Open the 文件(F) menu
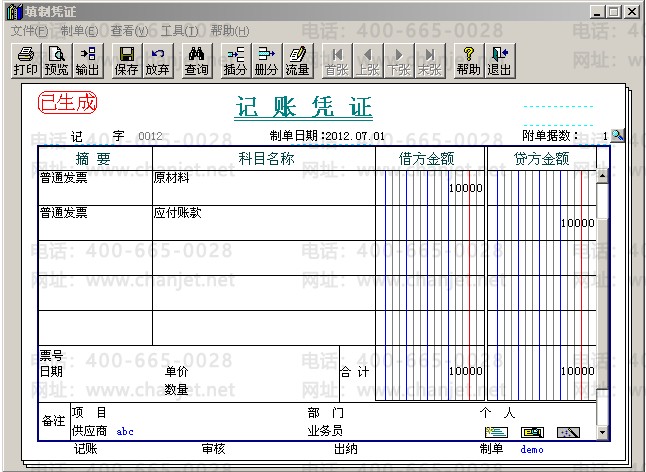Viewport: 646px width, 472px height. (29, 31)
